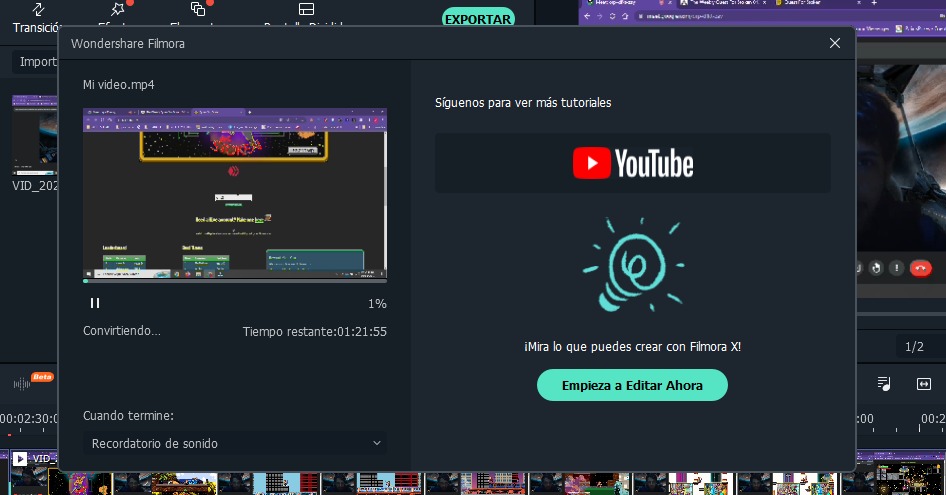Click the 'Empieza a Editar Ahora' button
The width and height of the screenshot is (946, 495).
pos(632,385)
